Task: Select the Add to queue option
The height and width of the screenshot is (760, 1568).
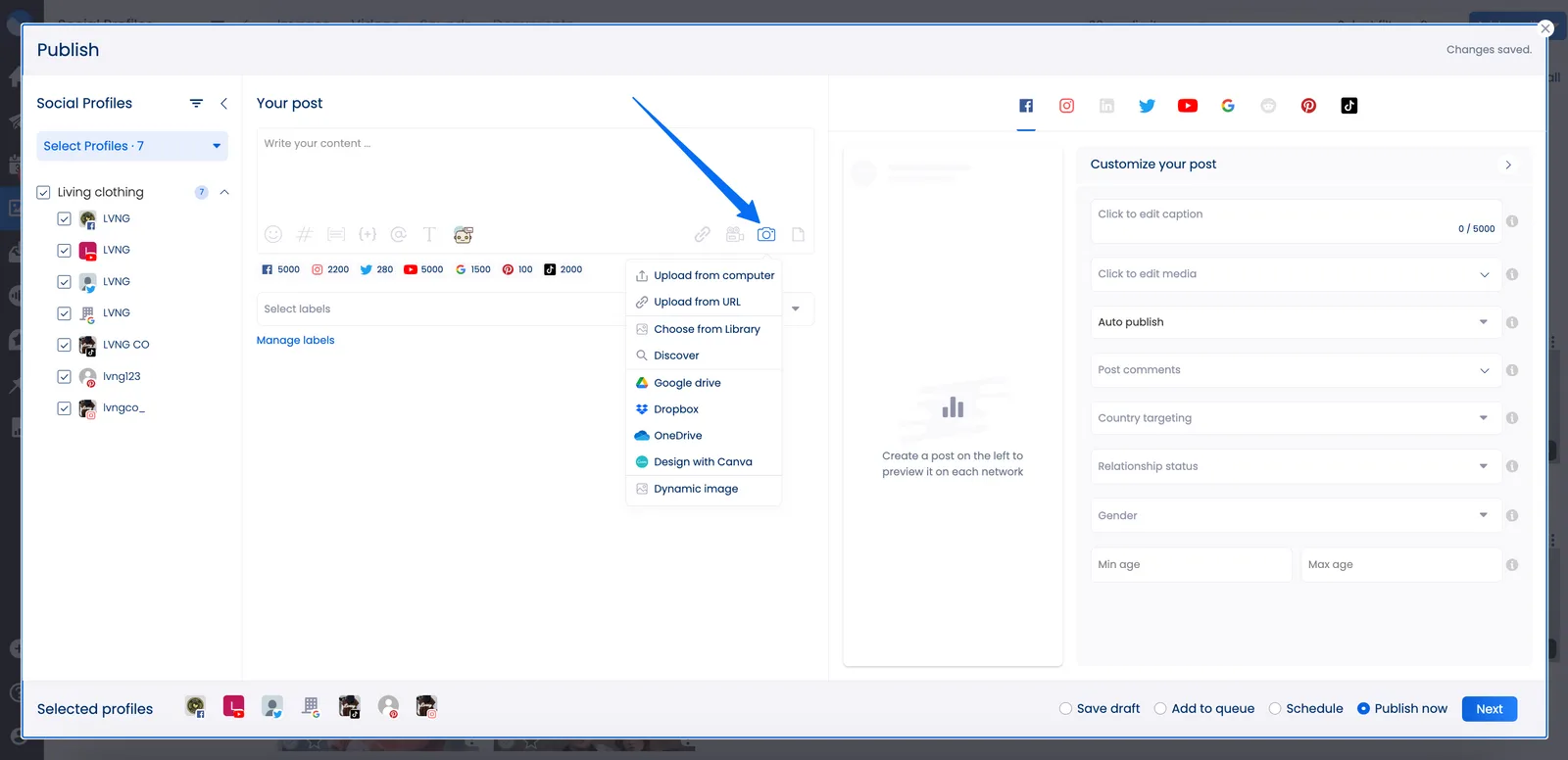Action: click(1160, 708)
